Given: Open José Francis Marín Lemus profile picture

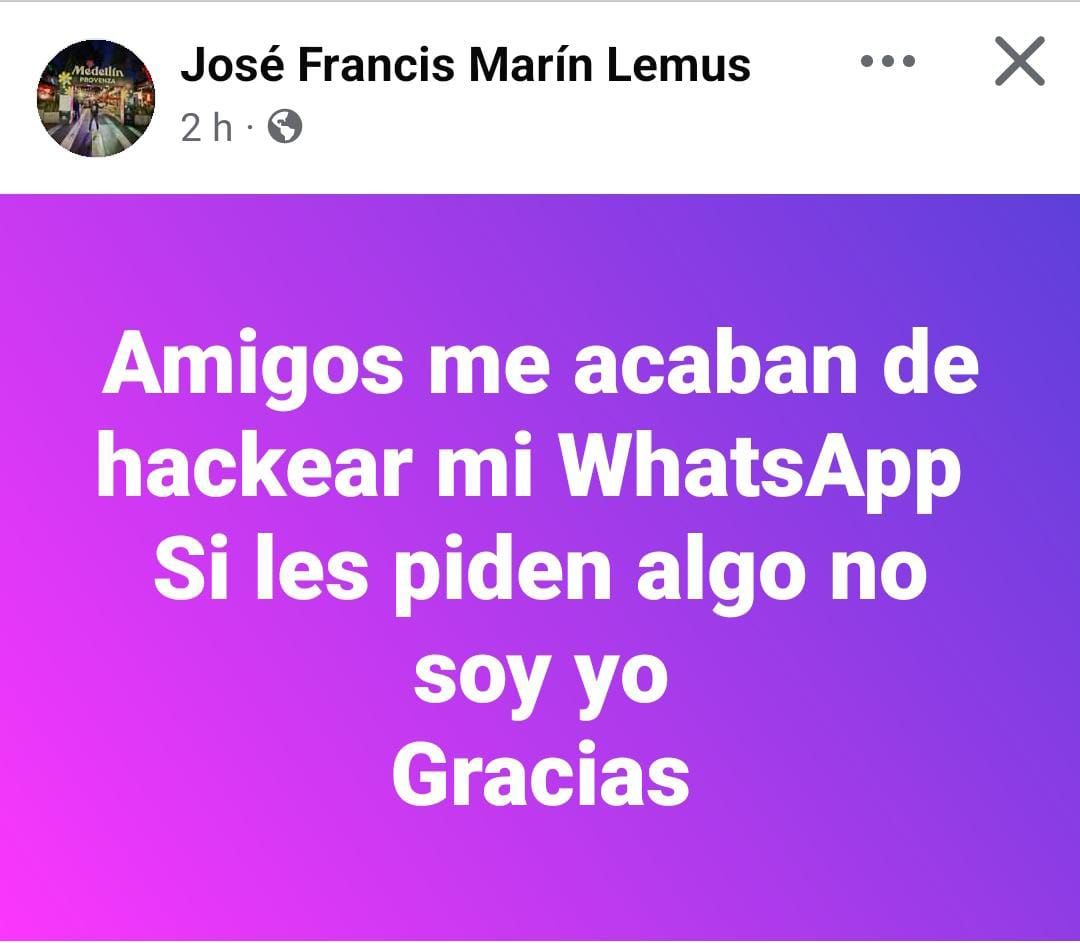Looking at the screenshot, I should click(x=96, y=98).
